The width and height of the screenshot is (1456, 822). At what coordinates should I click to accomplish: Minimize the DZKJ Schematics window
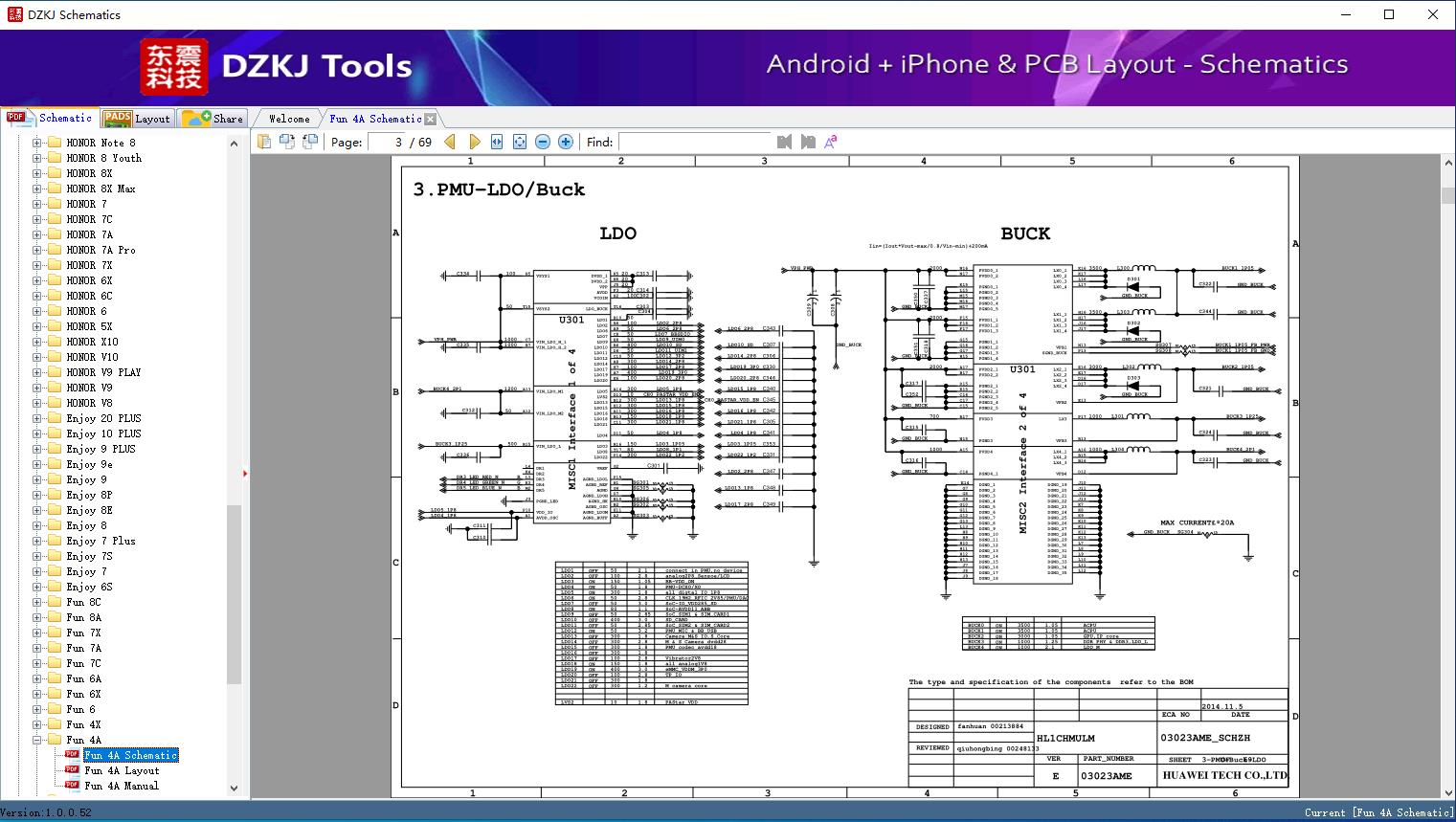coord(1345,14)
